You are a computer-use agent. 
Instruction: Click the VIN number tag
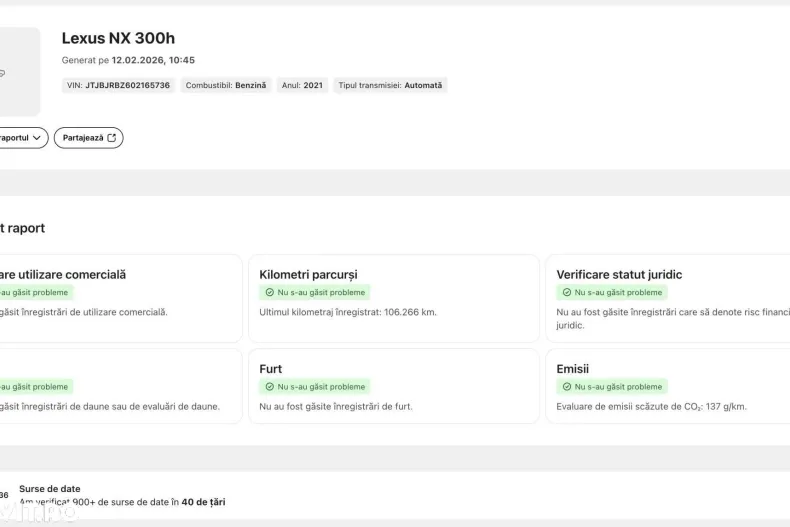(118, 86)
